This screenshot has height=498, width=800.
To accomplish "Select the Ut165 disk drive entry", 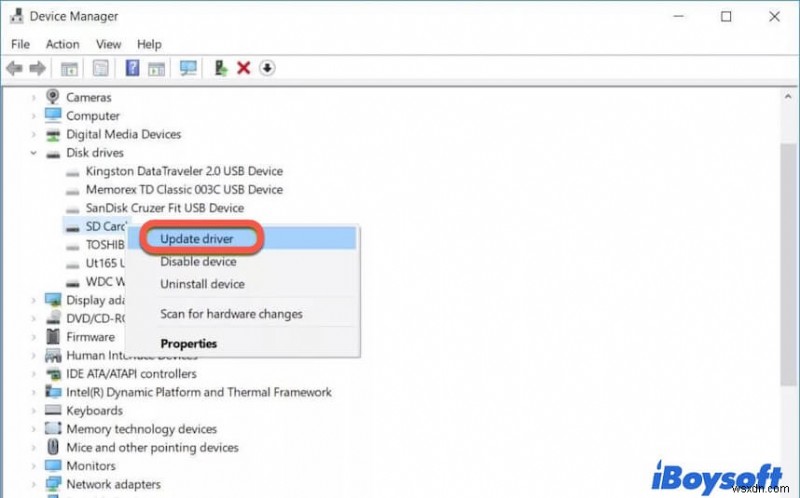I will (105, 263).
